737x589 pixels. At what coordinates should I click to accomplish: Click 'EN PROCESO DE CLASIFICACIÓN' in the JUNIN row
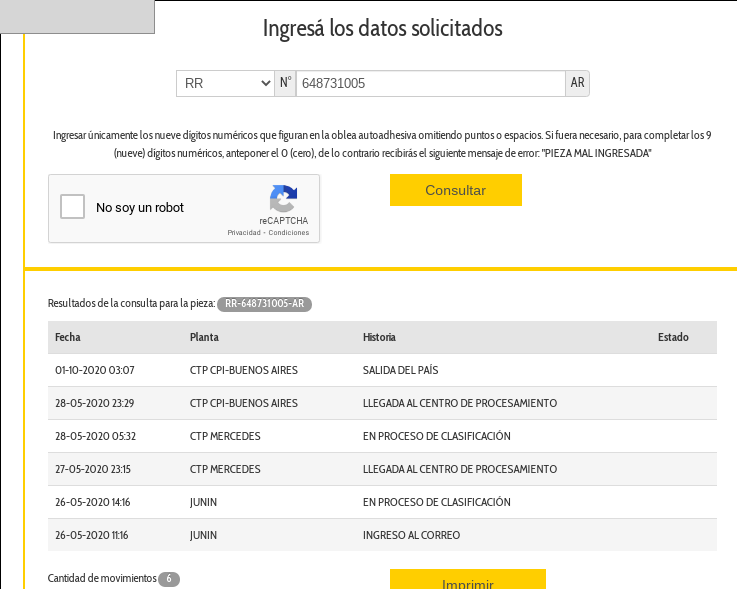437,502
